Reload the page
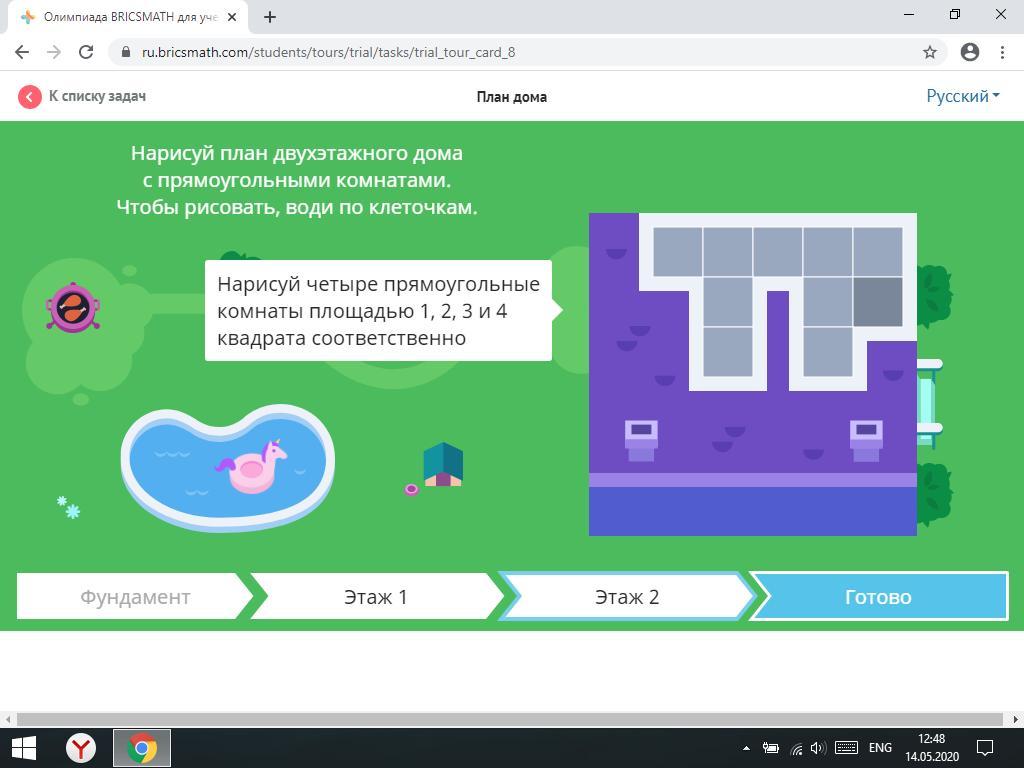This screenshot has height=768, width=1024. tap(86, 52)
